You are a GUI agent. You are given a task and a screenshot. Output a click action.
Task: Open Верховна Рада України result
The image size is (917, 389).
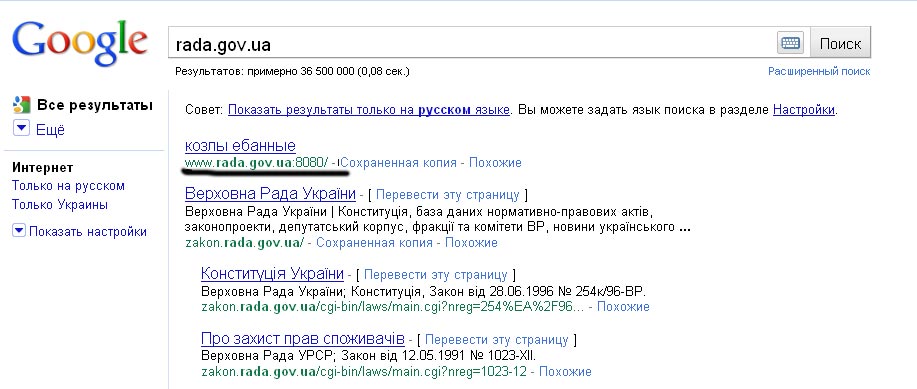point(270,194)
